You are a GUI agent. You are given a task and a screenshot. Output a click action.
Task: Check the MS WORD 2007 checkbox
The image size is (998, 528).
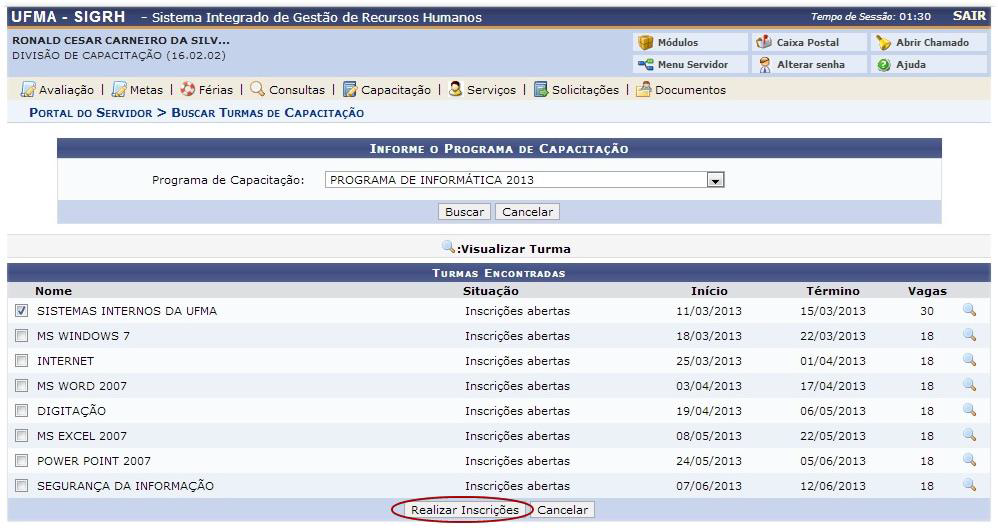pos(22,386)
